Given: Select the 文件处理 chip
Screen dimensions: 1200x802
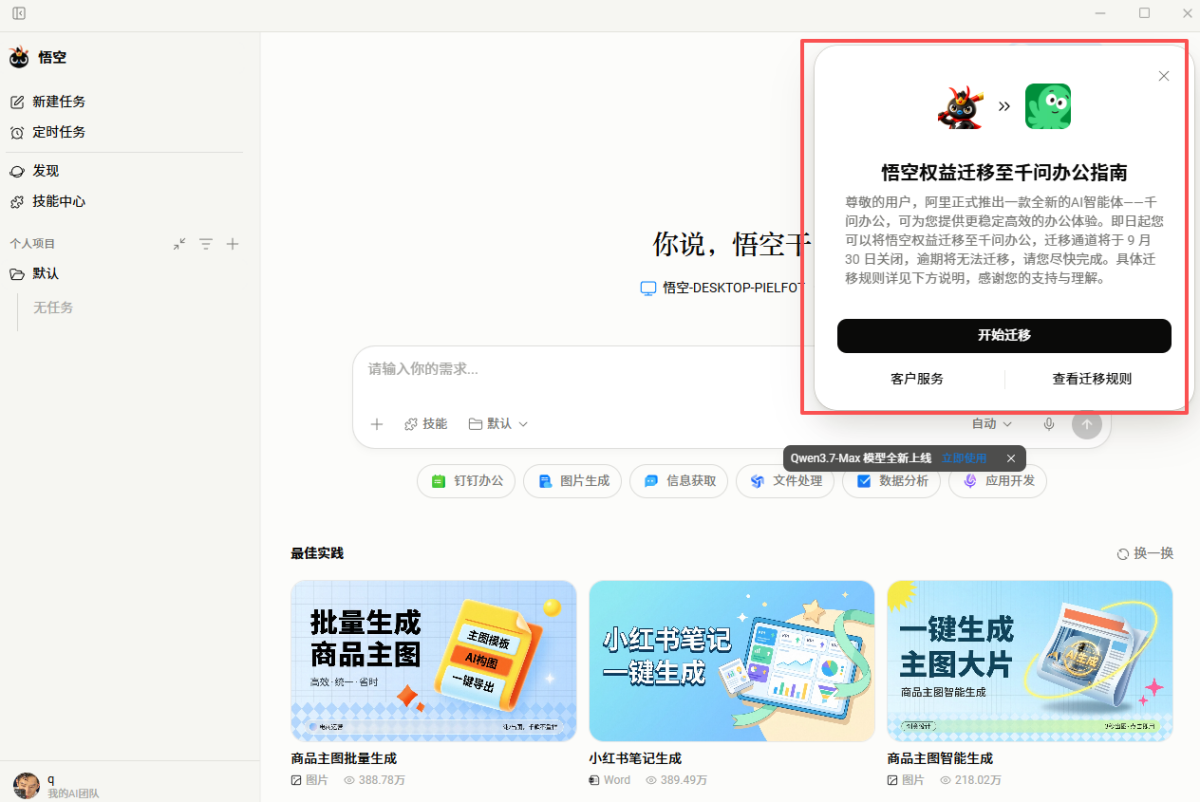Looking at the screenshot, I should (785, 481).
